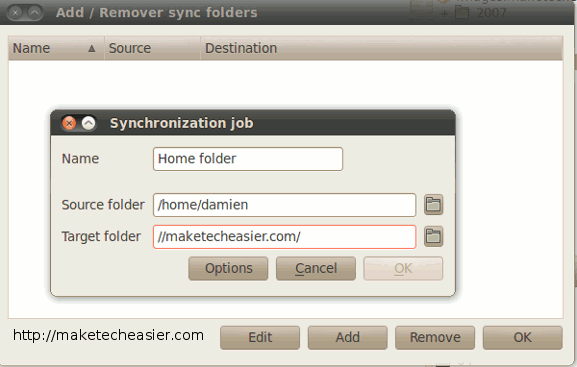Remove the selected sync folder

(x=435, y=337)
